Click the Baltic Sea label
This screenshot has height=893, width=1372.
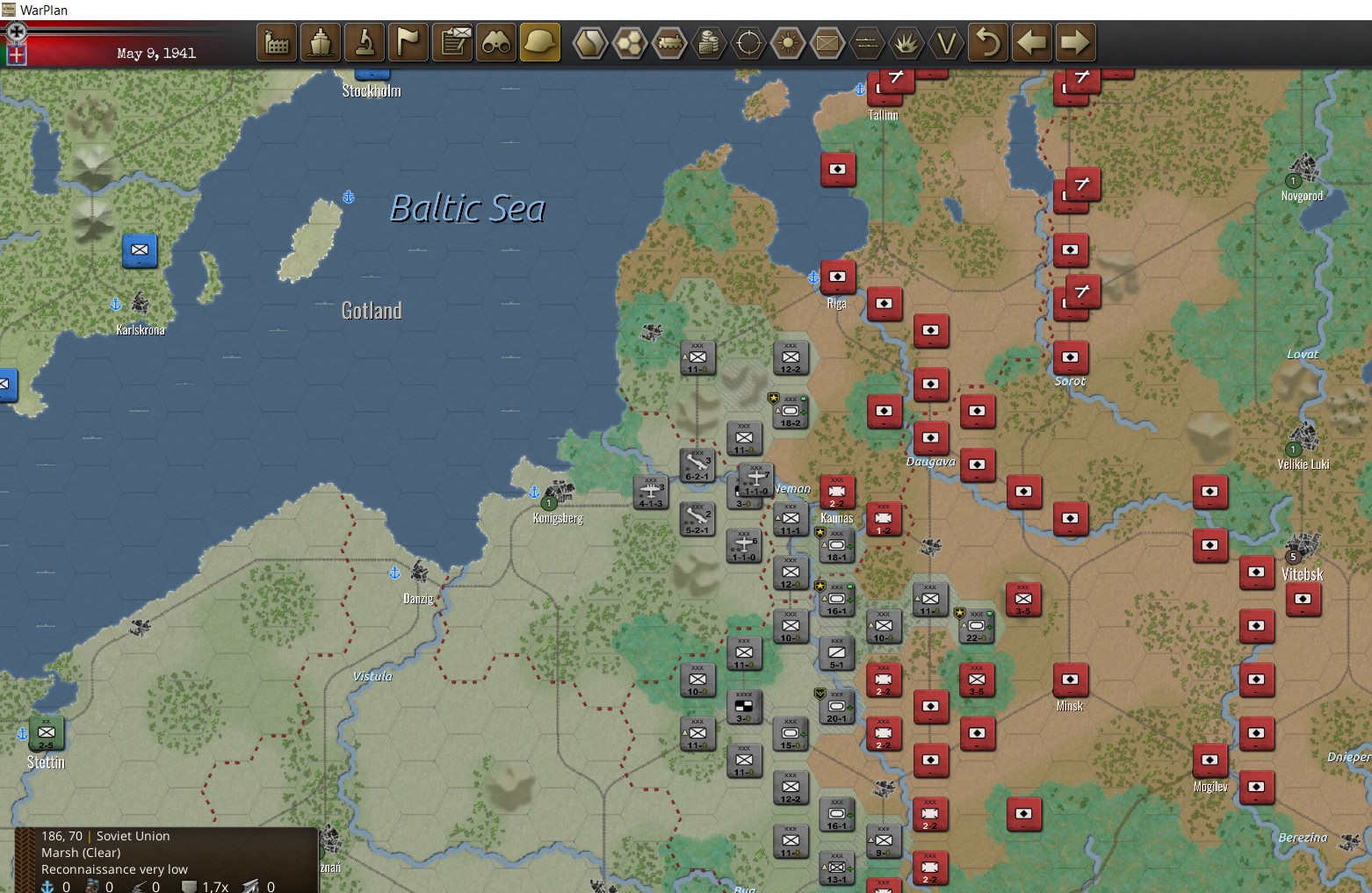(x=467, y=208)
